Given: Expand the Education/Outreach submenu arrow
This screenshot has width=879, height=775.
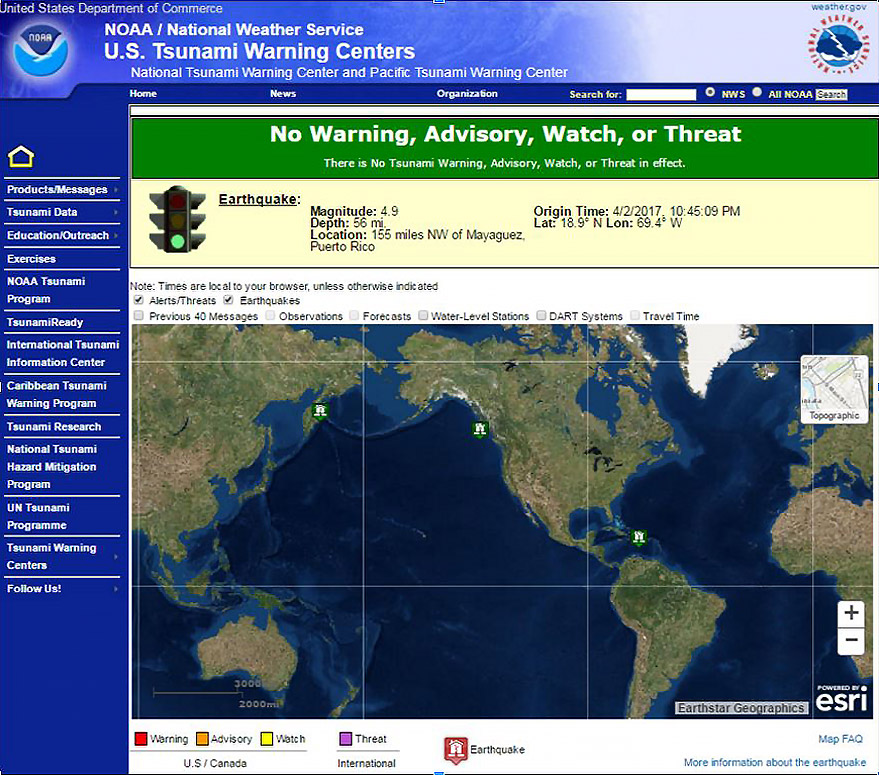Looking at the screenshot, I should point(116,236).
